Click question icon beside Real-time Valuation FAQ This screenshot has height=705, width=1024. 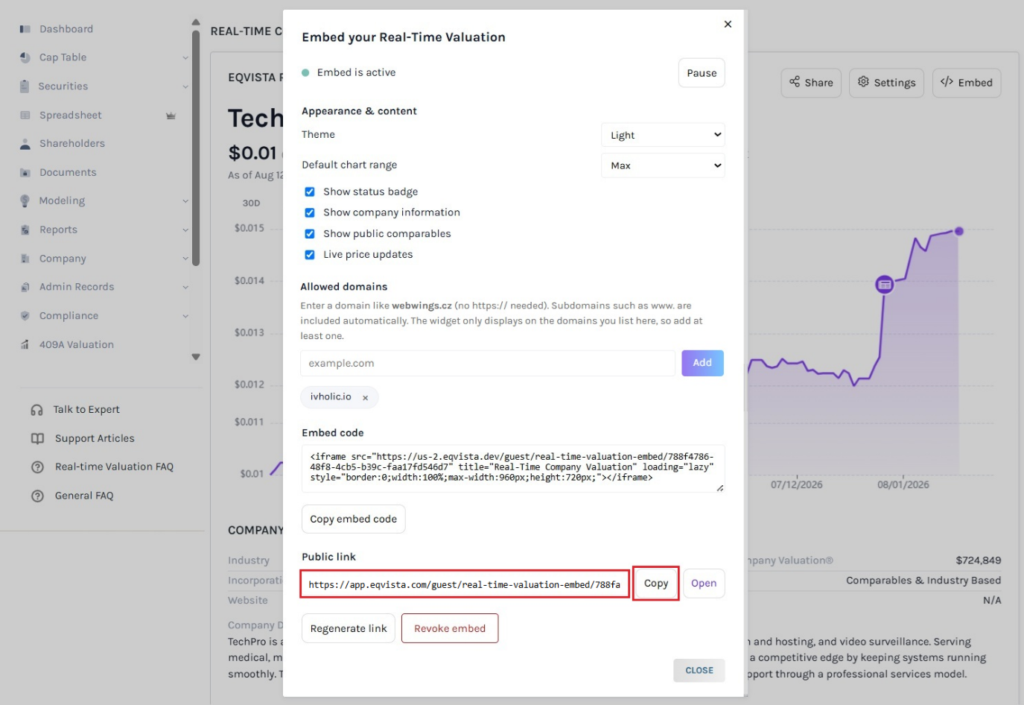tap(38, 467)
